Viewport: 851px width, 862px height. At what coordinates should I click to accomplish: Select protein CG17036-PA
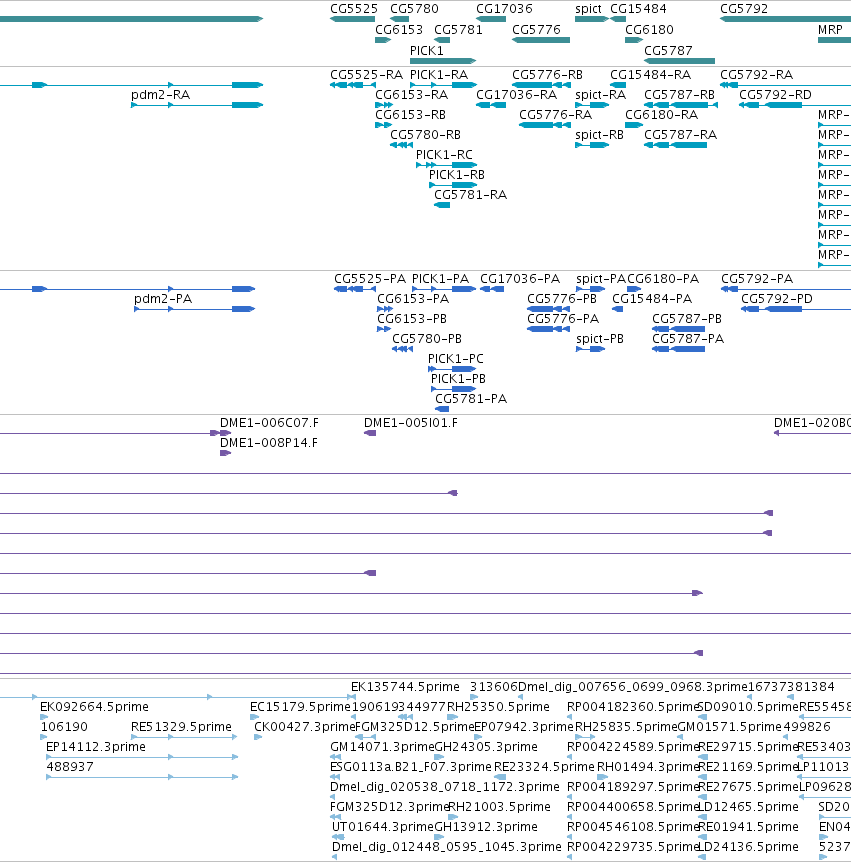[x=520, y=279]
